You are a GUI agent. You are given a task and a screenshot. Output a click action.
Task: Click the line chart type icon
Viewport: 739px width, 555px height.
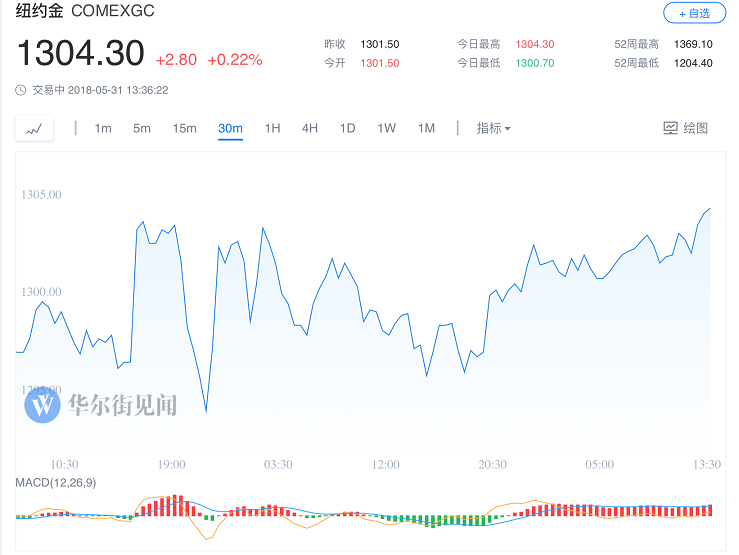[34, 128]
